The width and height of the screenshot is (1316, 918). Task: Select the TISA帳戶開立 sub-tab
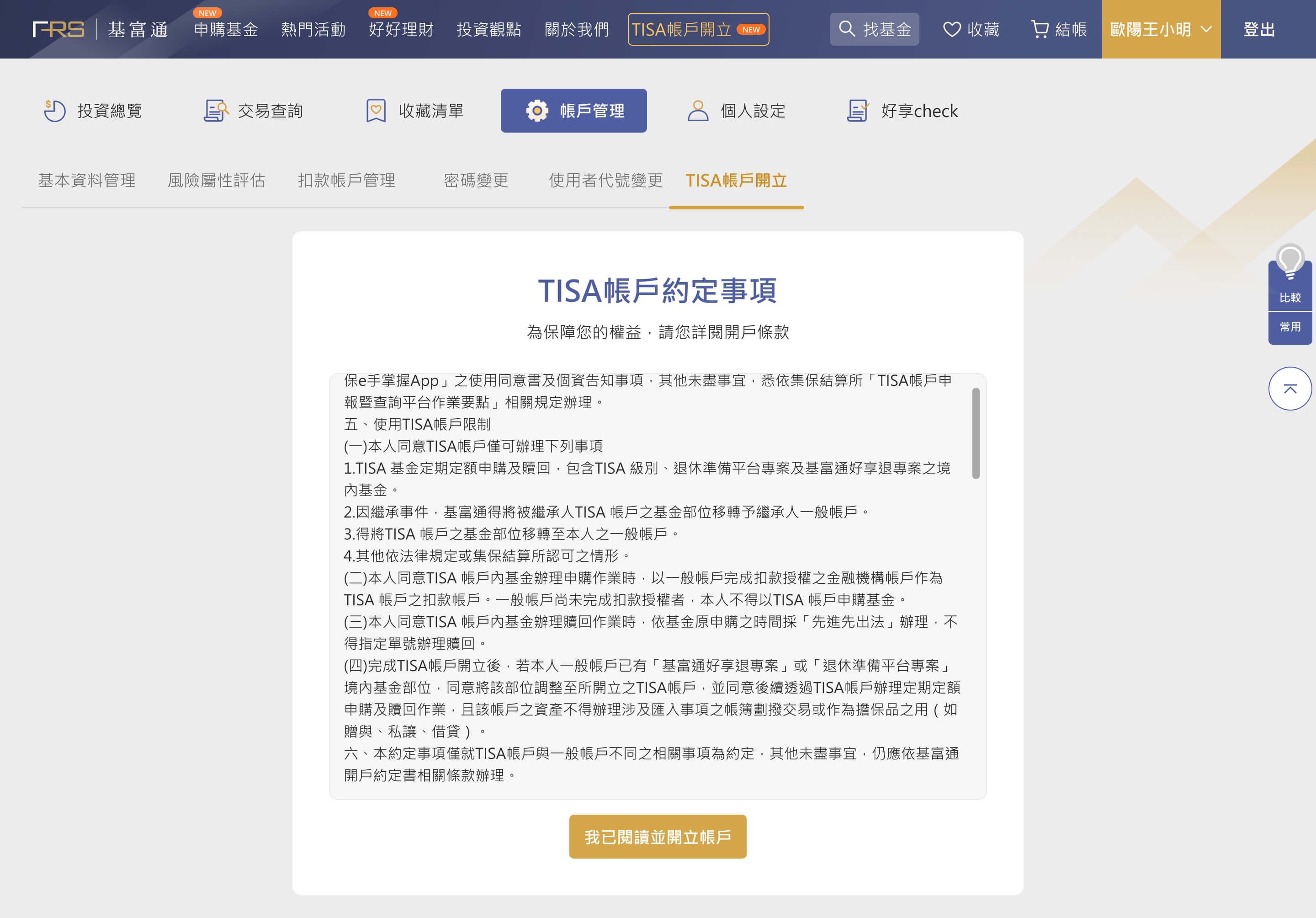[x=736, y=181]
